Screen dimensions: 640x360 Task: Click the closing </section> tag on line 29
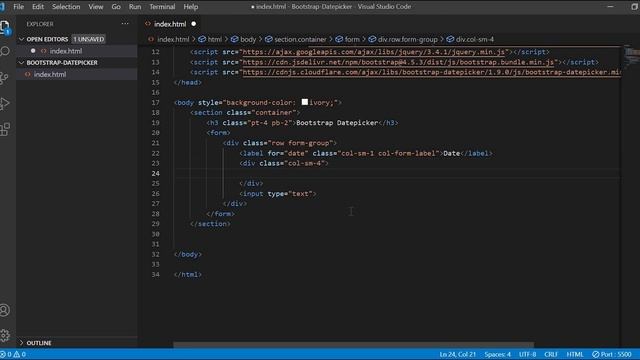point(211,224)
